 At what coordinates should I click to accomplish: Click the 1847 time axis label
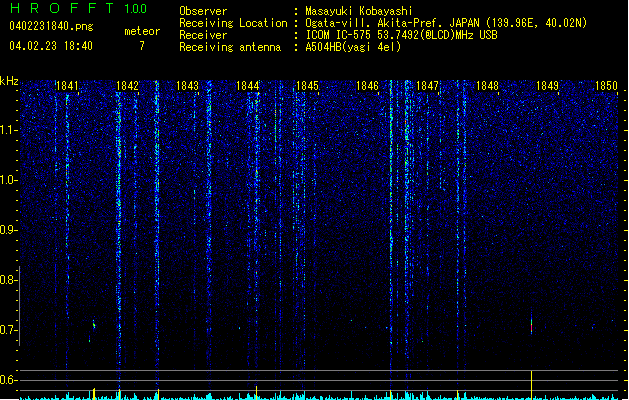(x=427, y=86)
